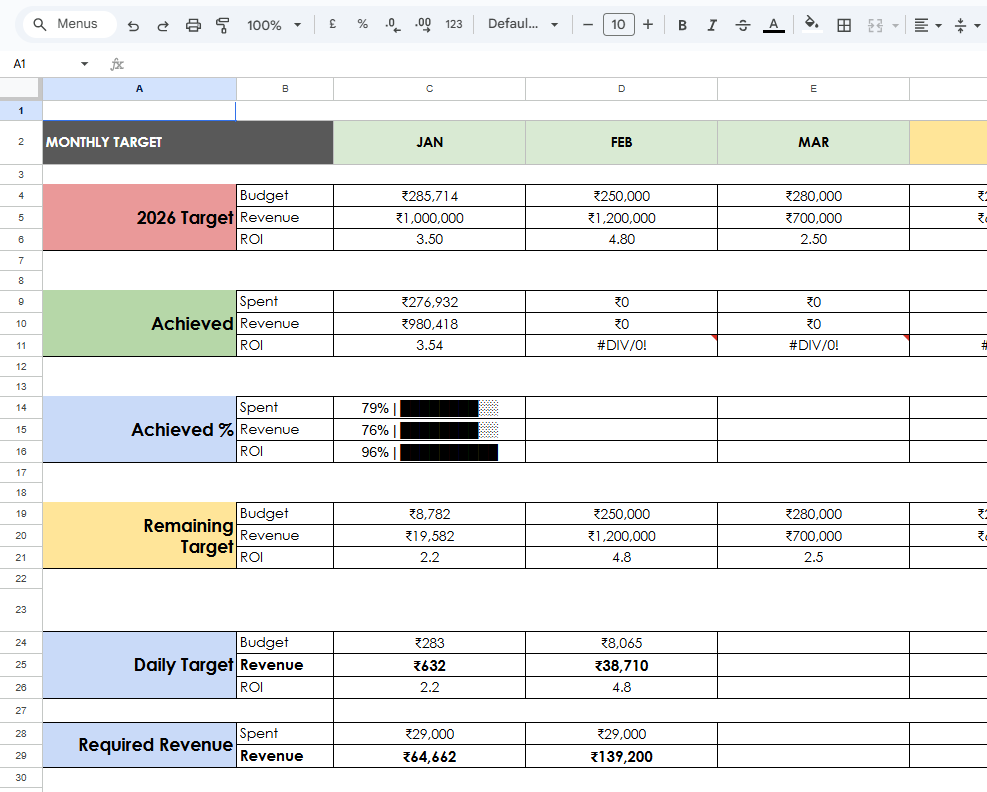987x792 pixels.
Task: Format selection as percent
Action: pos(362,25)
